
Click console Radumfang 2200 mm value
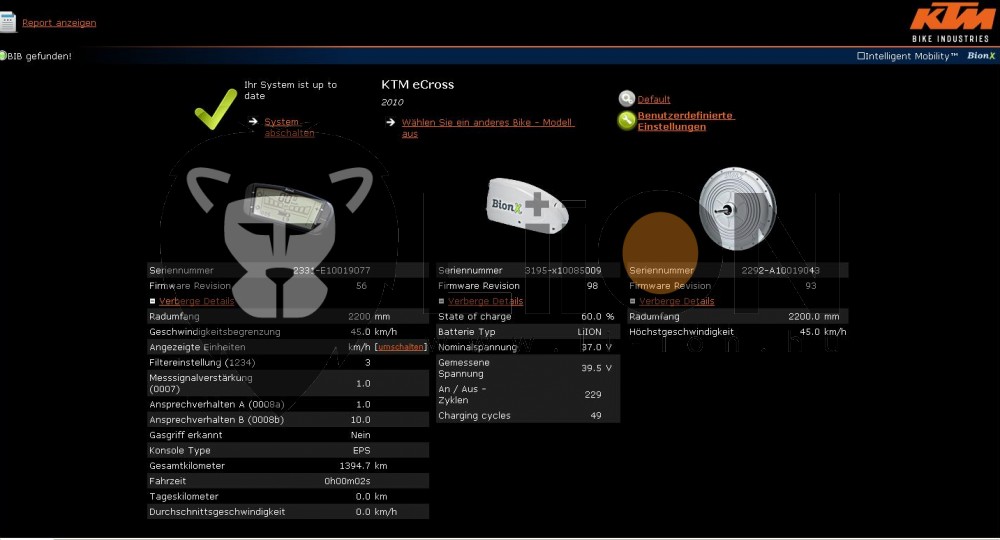tap(369, 316)
